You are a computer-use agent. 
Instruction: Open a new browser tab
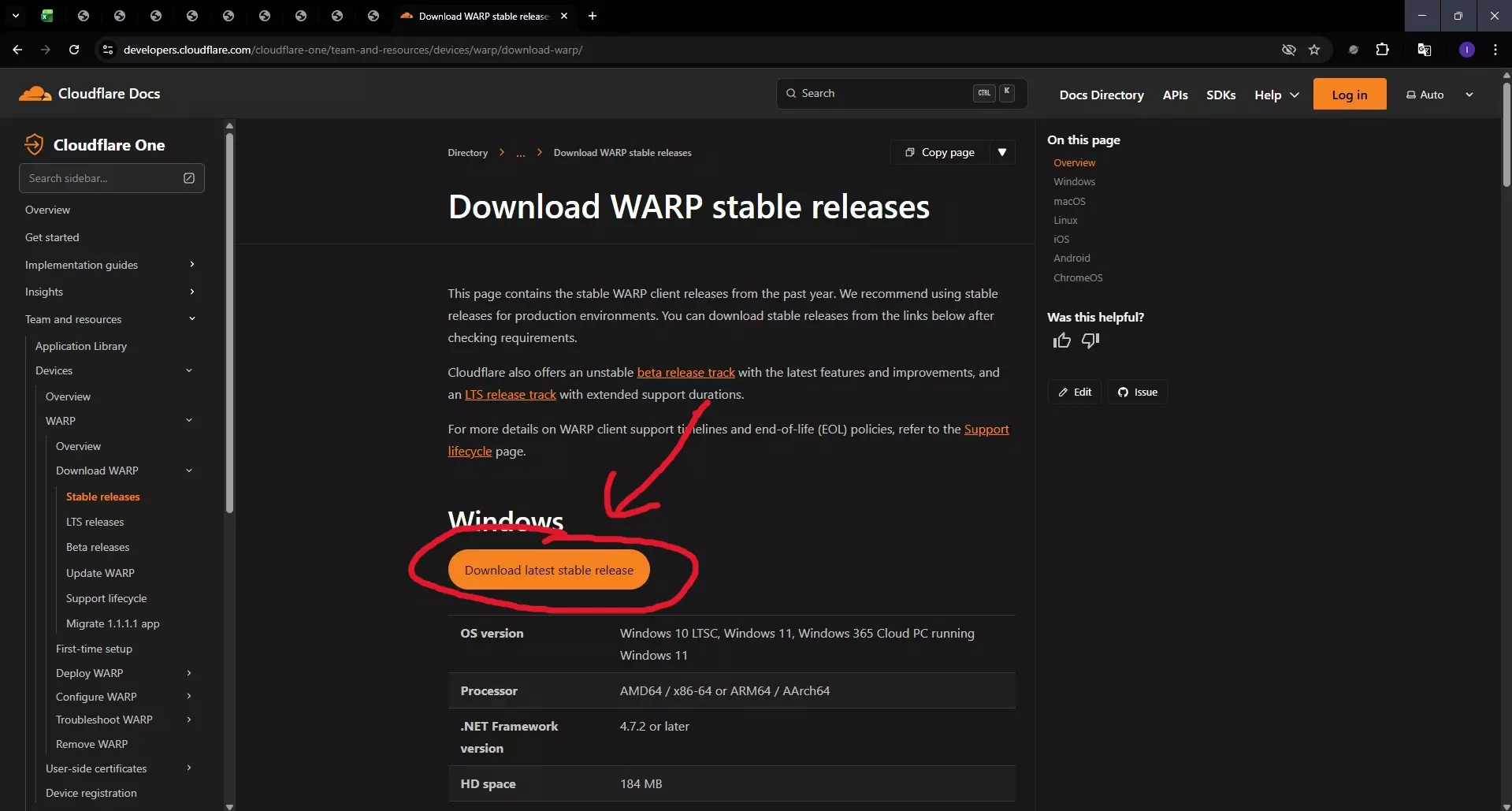[593, 16]
